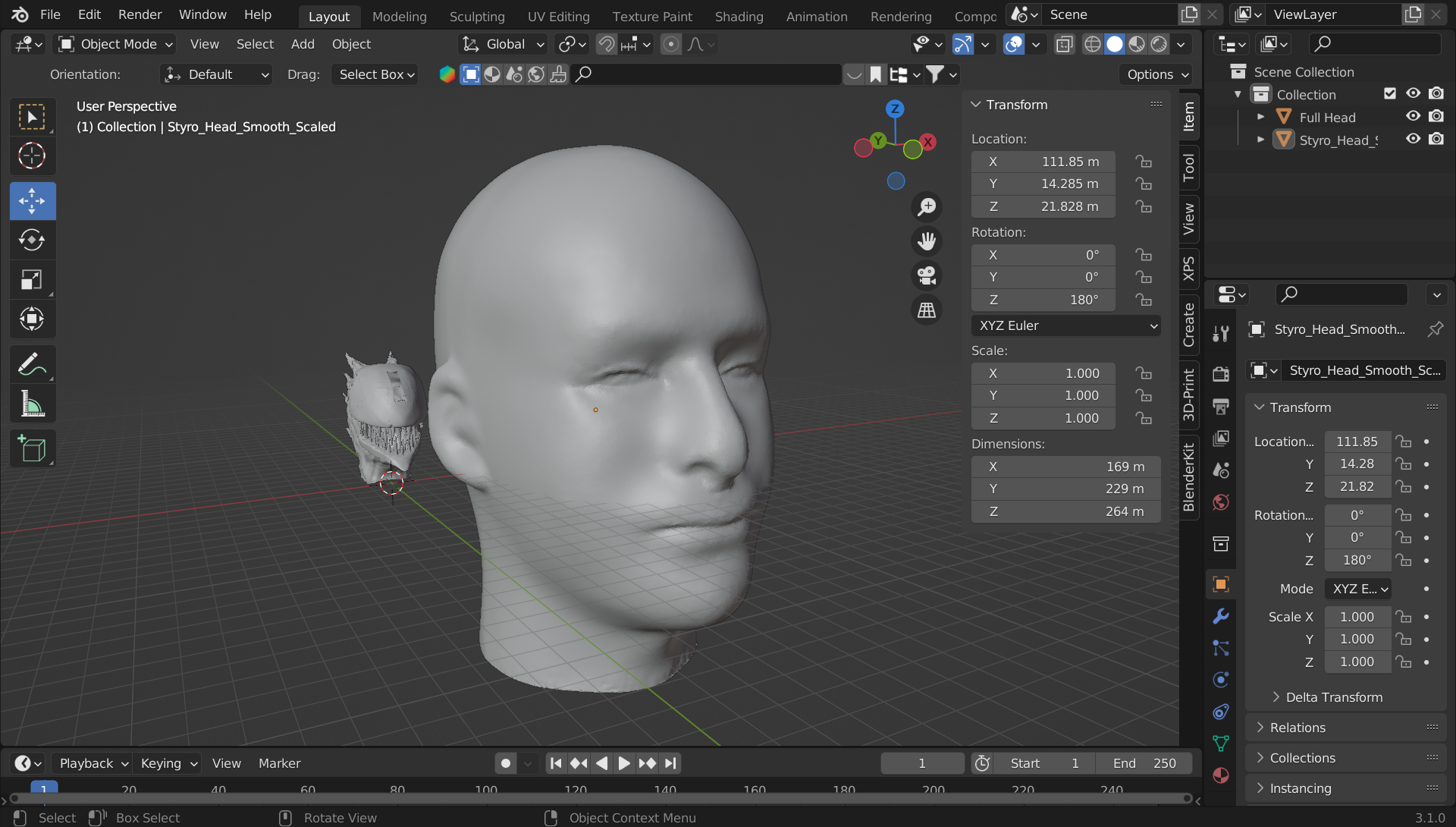Expand the Delta Transform section
Screen dimensions: 1456x827
1333,697
